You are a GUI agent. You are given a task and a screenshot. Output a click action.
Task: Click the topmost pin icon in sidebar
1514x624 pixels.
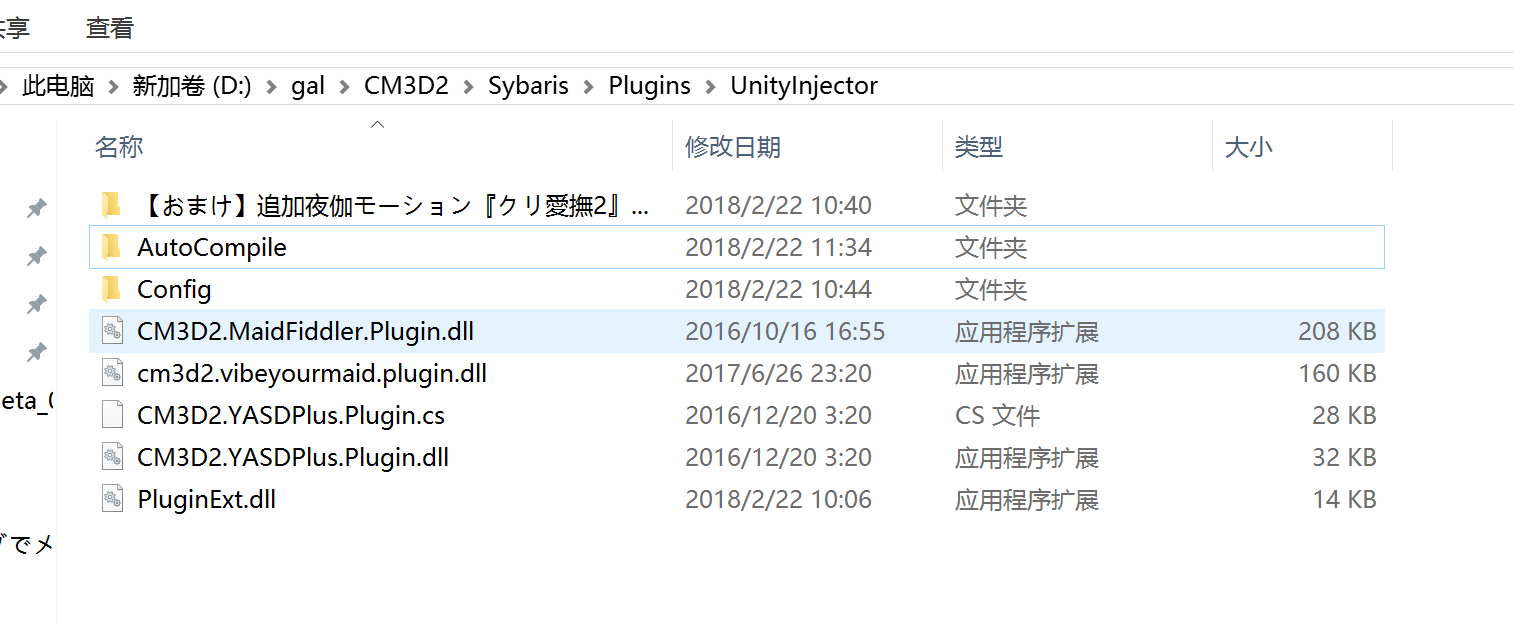click(36, 208)
